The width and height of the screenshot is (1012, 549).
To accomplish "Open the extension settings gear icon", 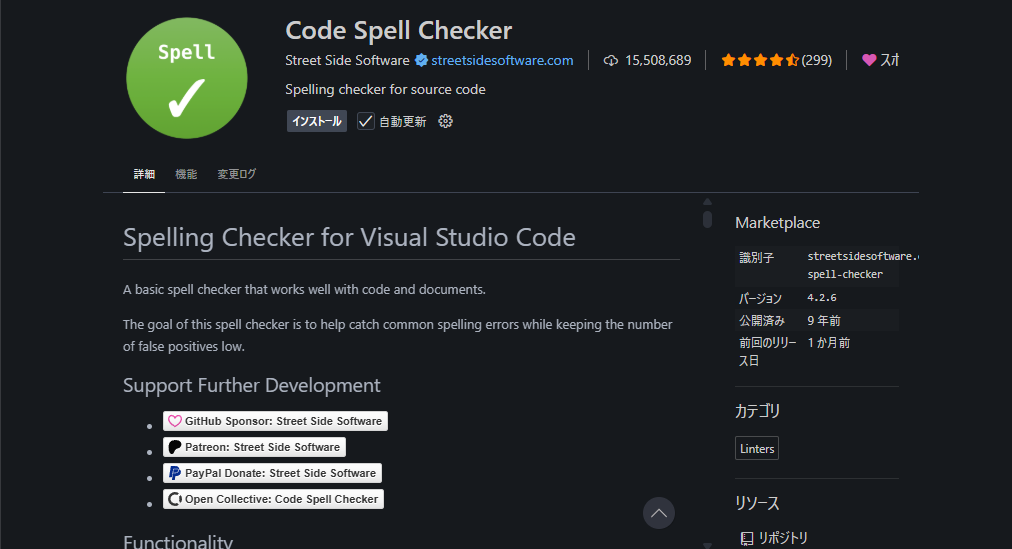I will click(x=445, y=121).
